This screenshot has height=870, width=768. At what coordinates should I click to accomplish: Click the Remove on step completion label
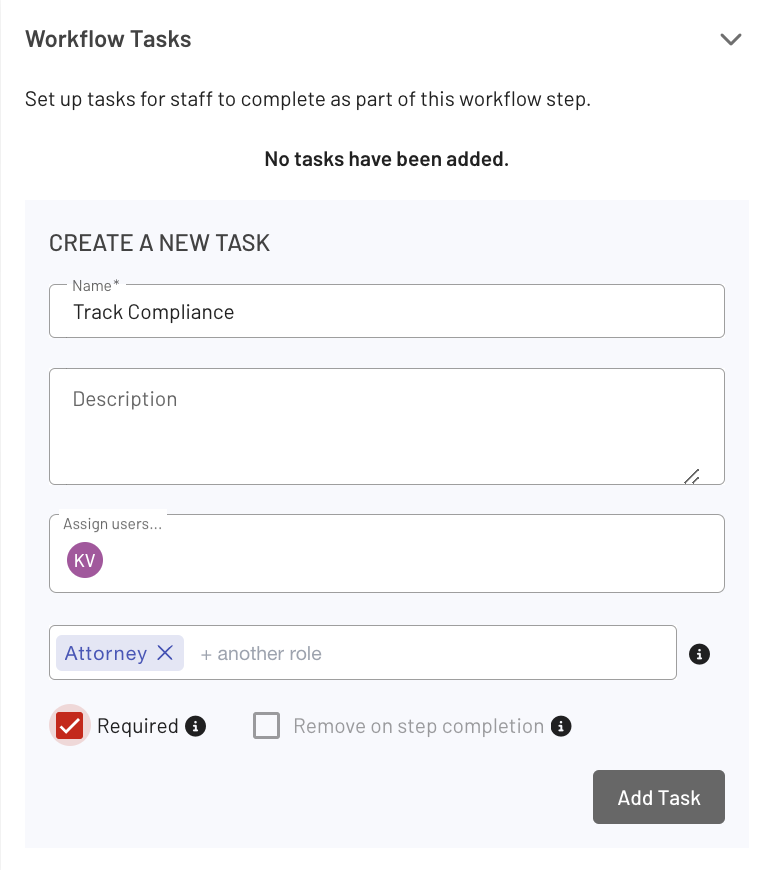click(418, 726)
